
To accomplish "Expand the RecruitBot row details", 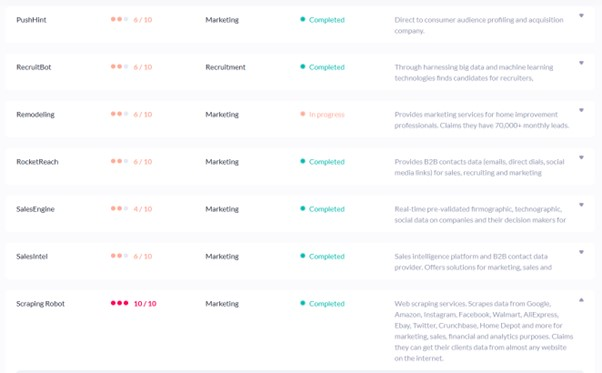I will point(581,63).
